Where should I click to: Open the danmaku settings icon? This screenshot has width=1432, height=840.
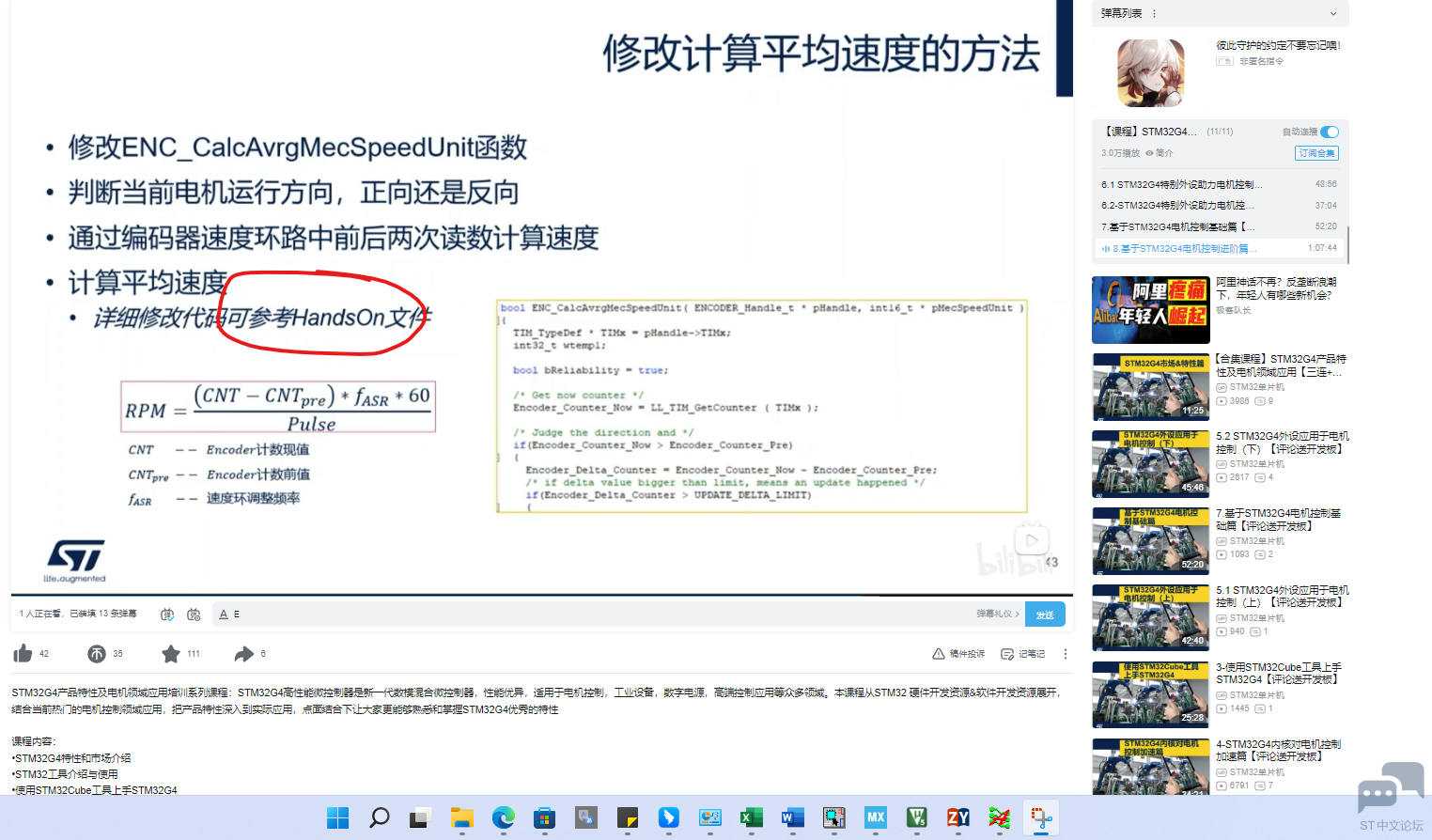(194, 614)
